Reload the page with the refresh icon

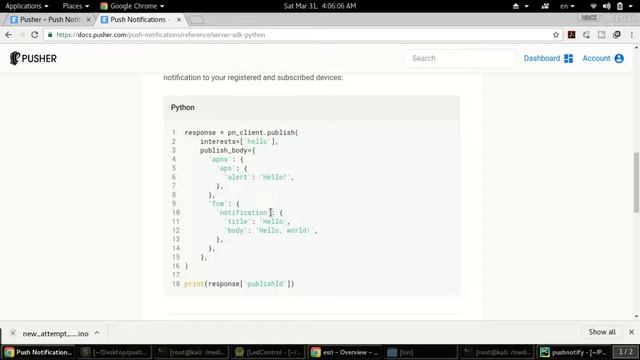click(x=35, y=35)
